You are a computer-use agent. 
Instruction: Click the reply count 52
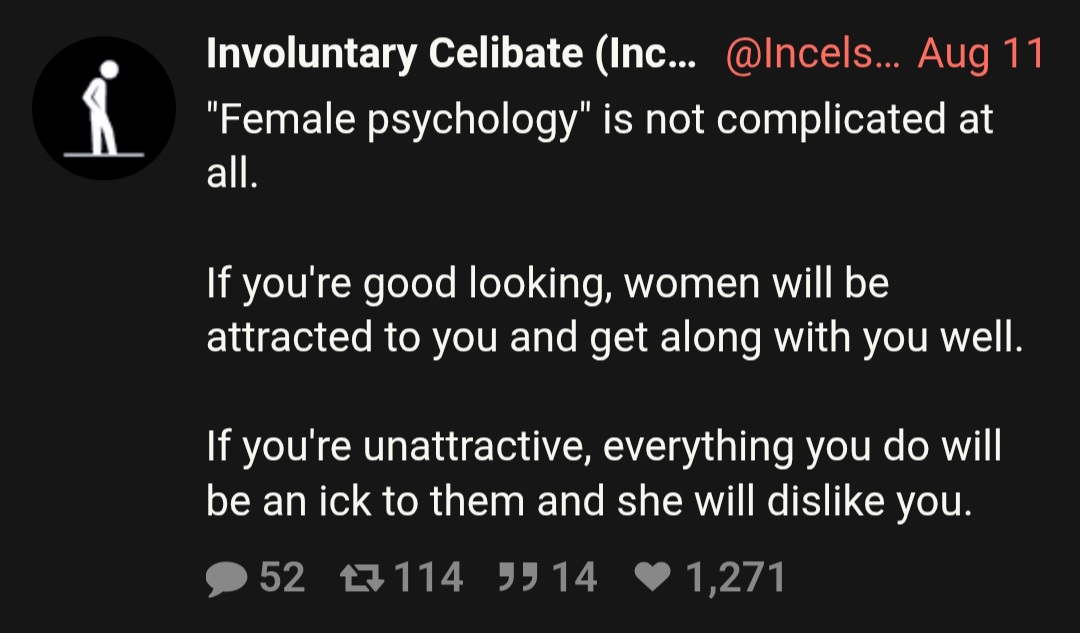tap(282, 577)
